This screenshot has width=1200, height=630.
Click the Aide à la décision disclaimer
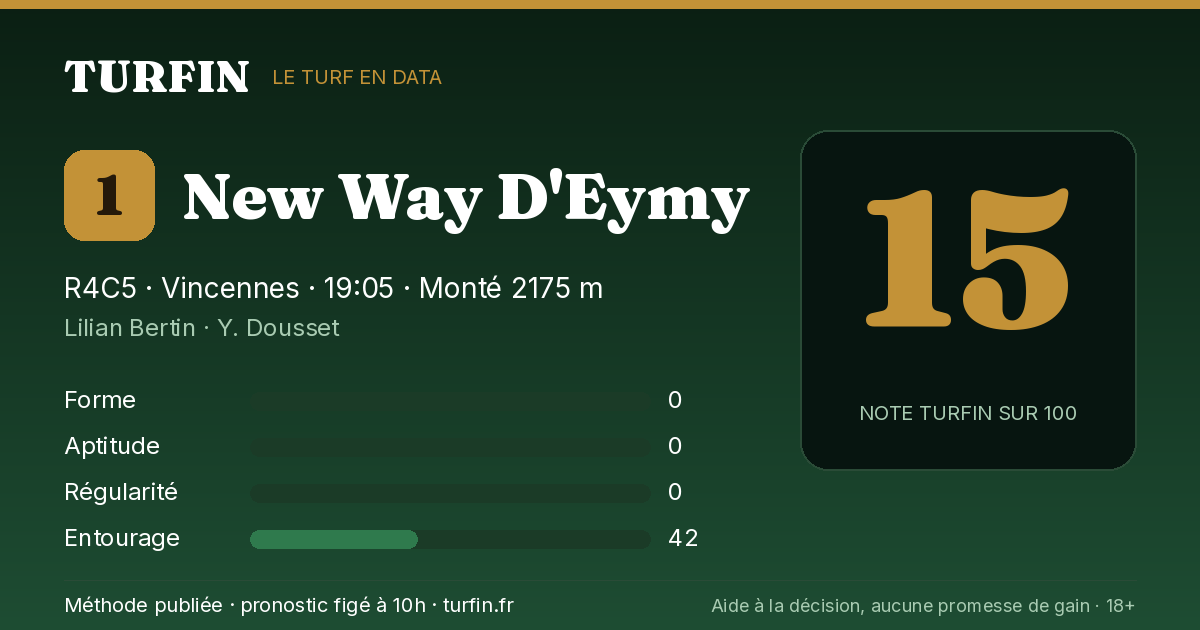[923, 605]
